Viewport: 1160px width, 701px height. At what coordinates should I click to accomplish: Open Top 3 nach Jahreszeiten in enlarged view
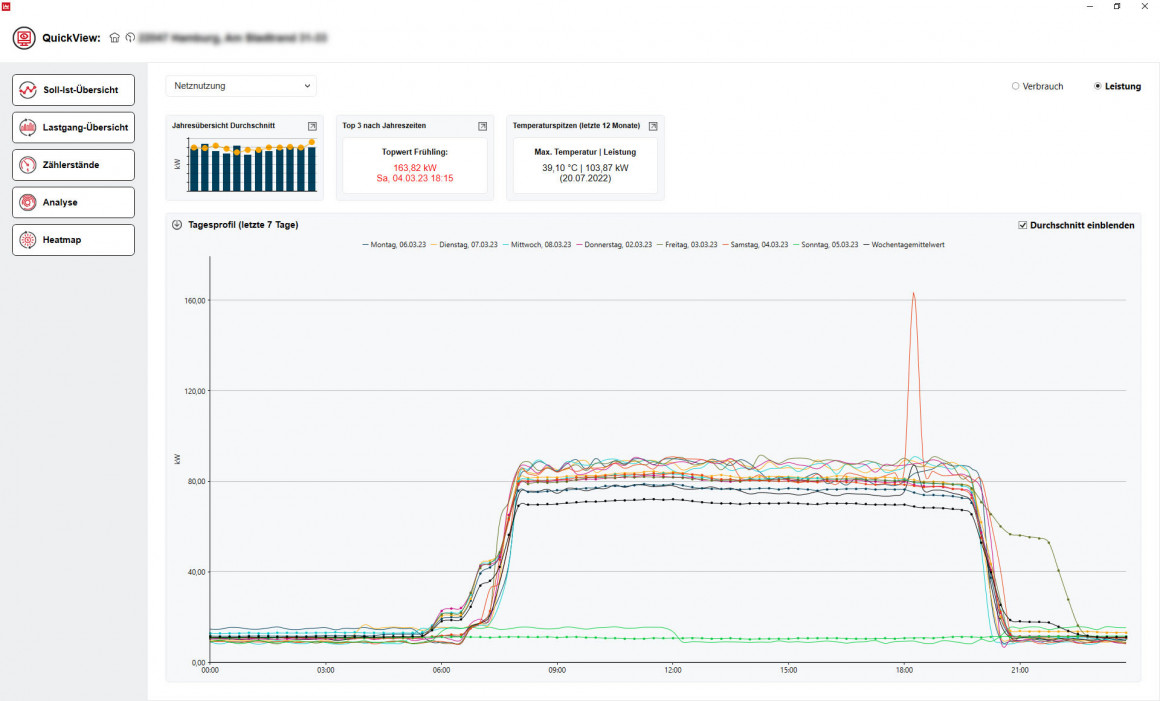pyautogui.click(x=483, y=126)
